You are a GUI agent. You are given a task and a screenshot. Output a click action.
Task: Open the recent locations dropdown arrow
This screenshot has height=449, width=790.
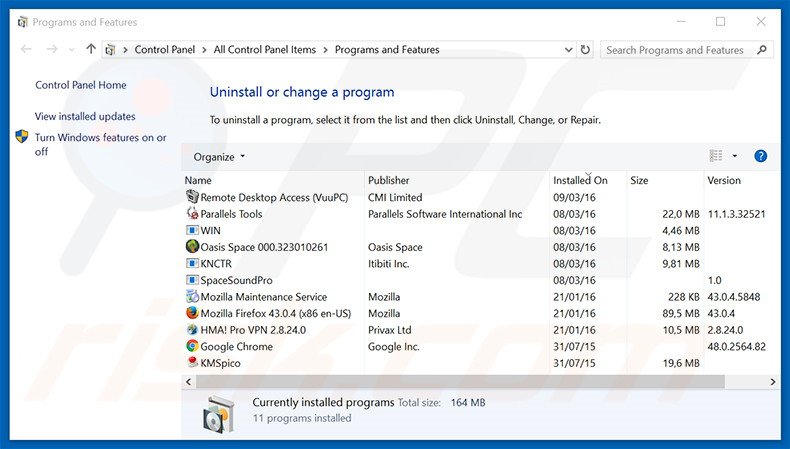coord(72,50)
